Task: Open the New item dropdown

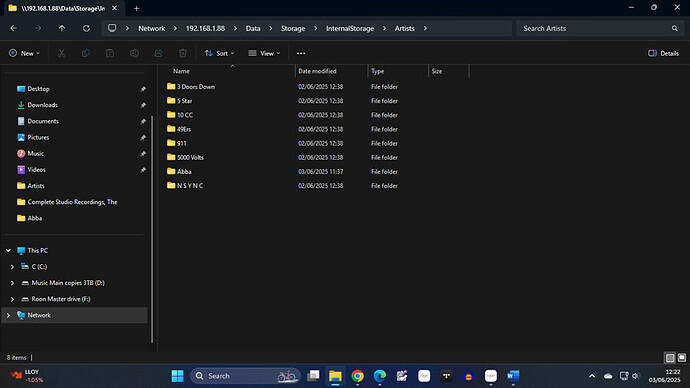Action: pyautogui.click(x=24, y=53)
